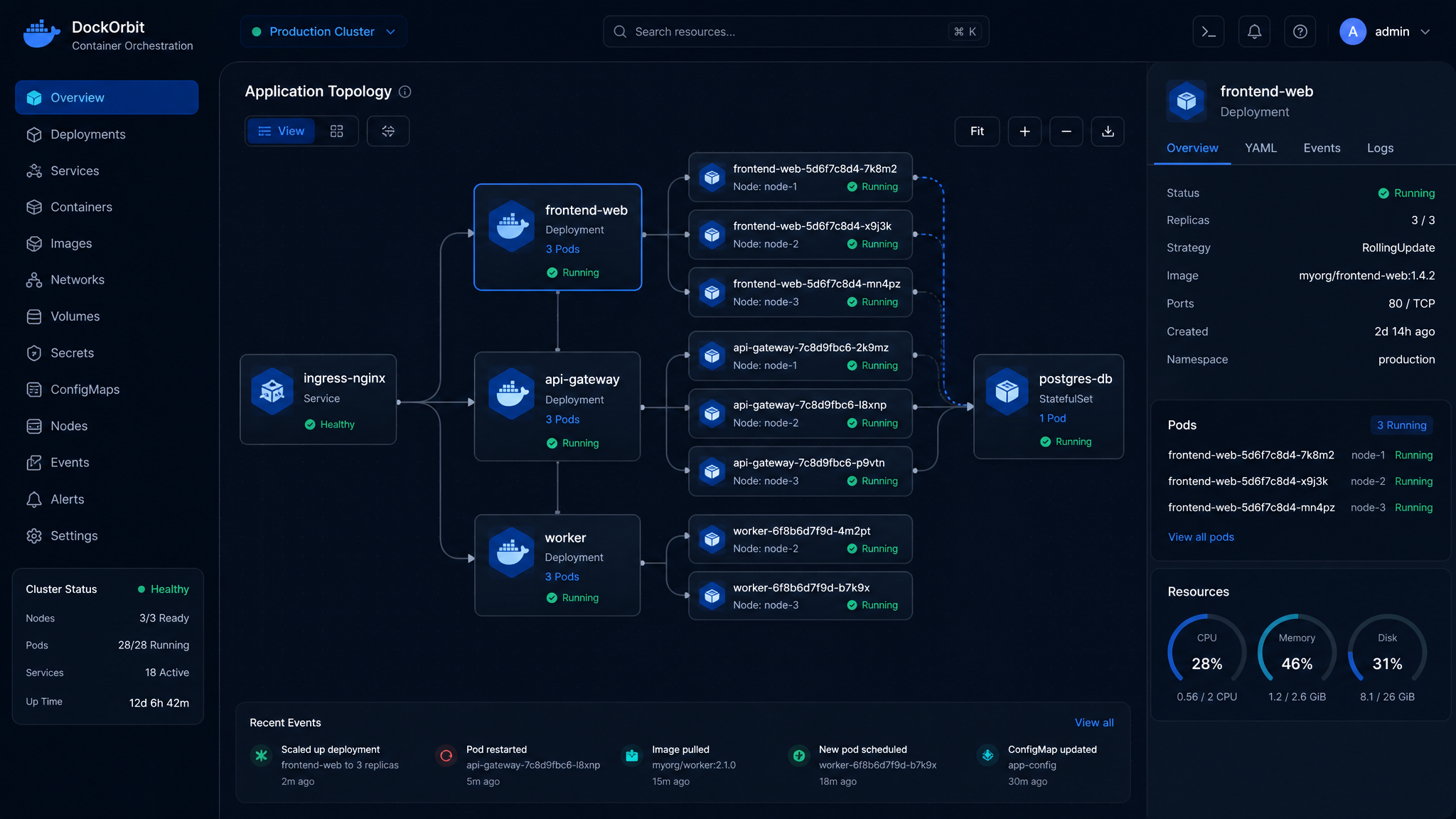Open the Images section
1456x819 pixels.
[107, 243]
